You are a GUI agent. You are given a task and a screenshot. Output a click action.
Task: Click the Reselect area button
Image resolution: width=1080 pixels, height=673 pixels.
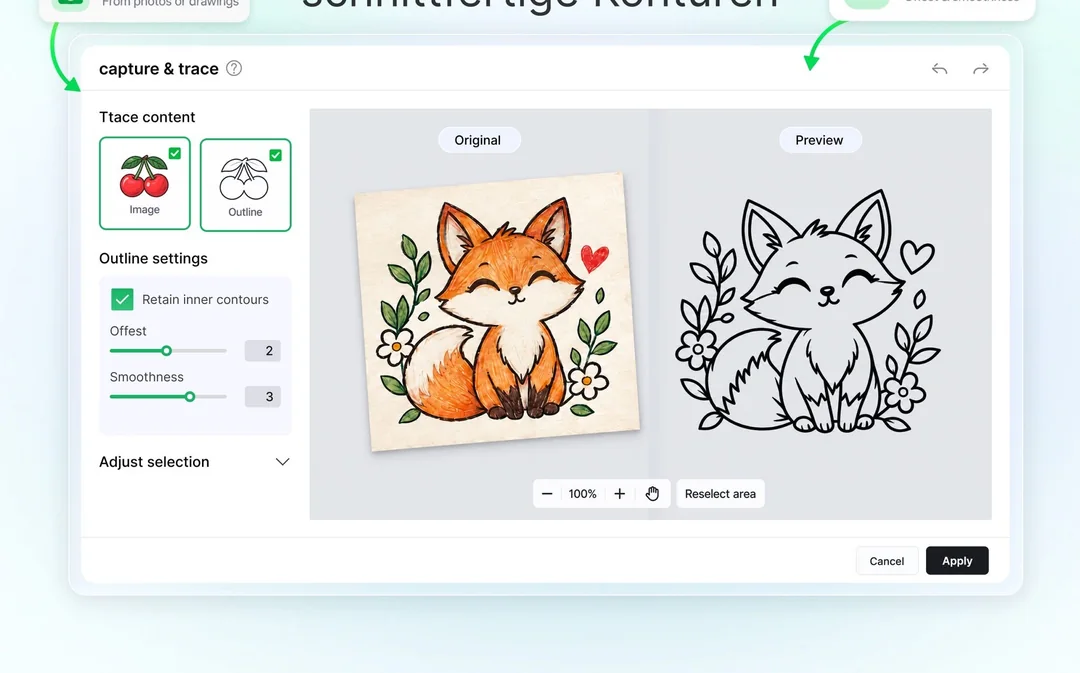(720, 494)
